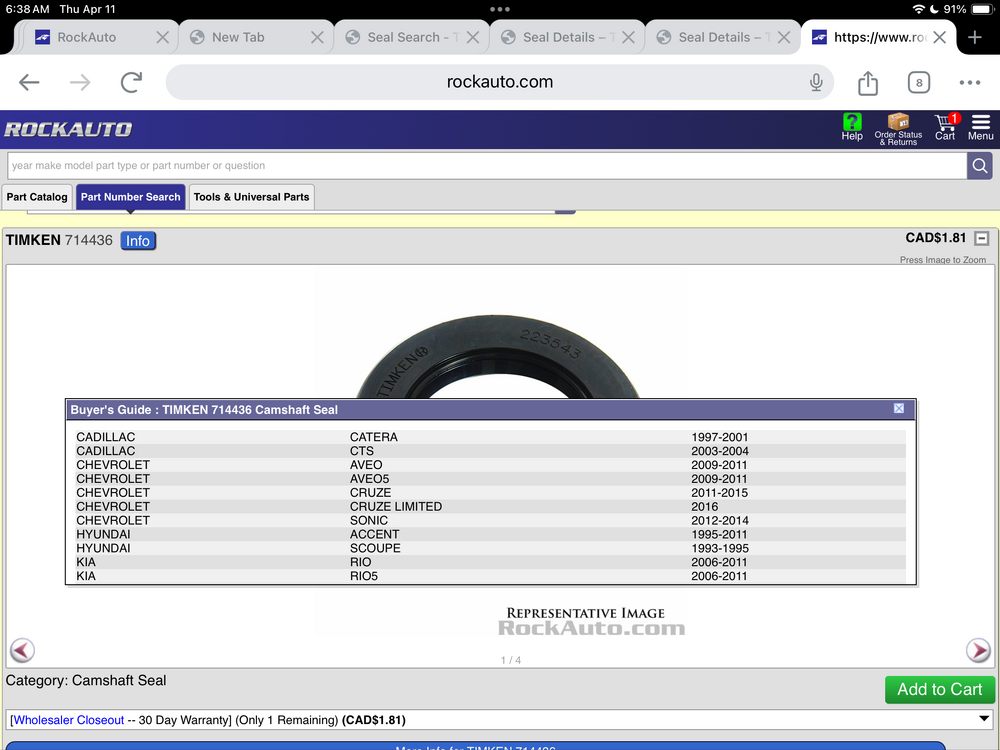Close the Seal Search tab

pos(473,37)
